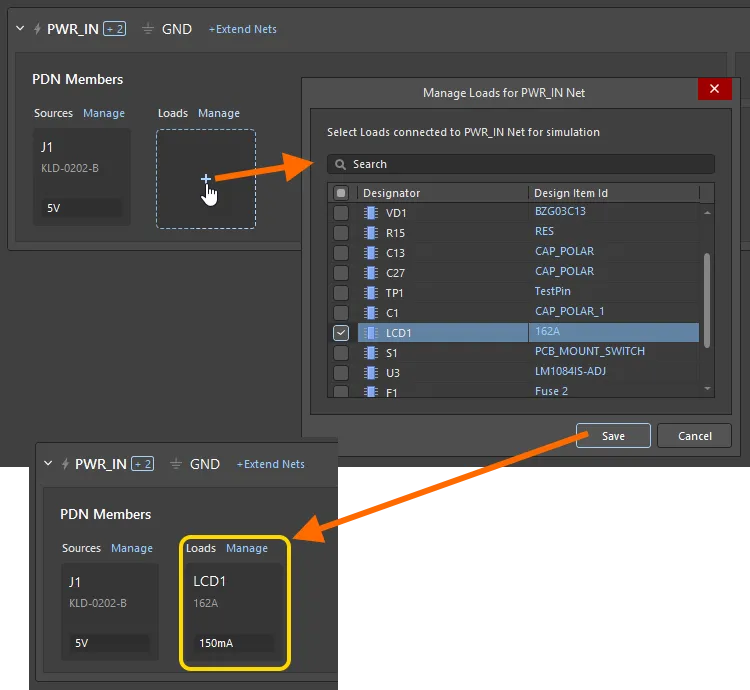Click the magnifier icon in the search bar
The image size is (750, 690).
click(x=341, y=164)
